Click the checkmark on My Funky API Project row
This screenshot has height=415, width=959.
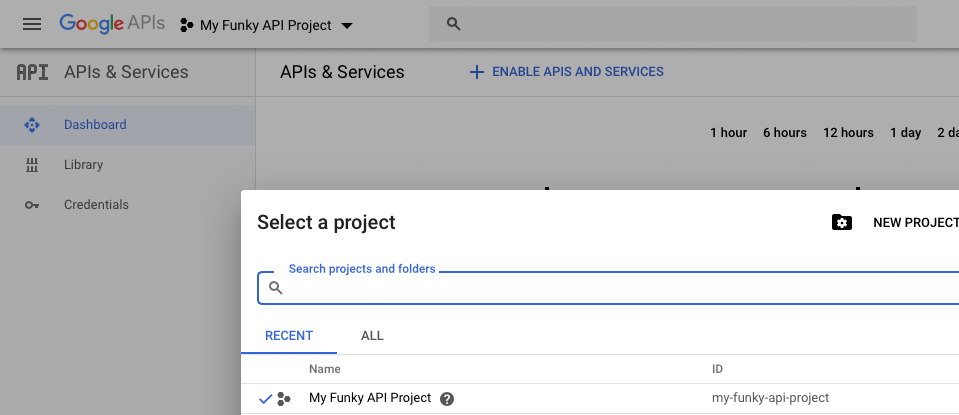[265, 399]
